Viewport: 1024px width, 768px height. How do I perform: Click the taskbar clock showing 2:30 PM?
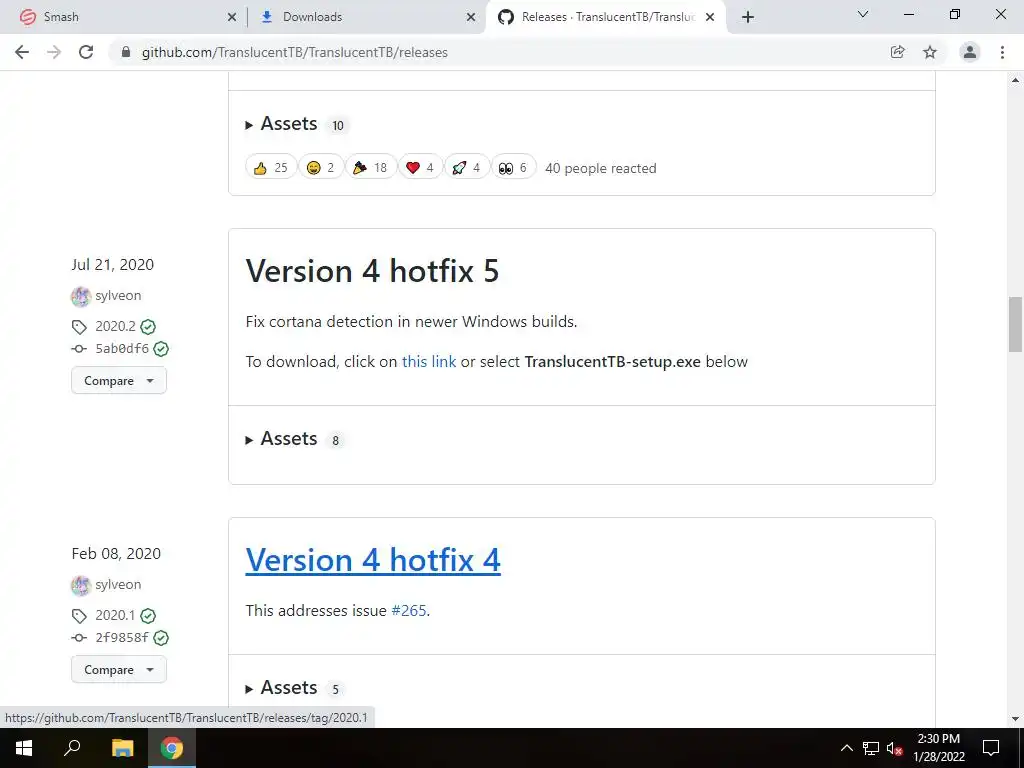pos(939,748)
